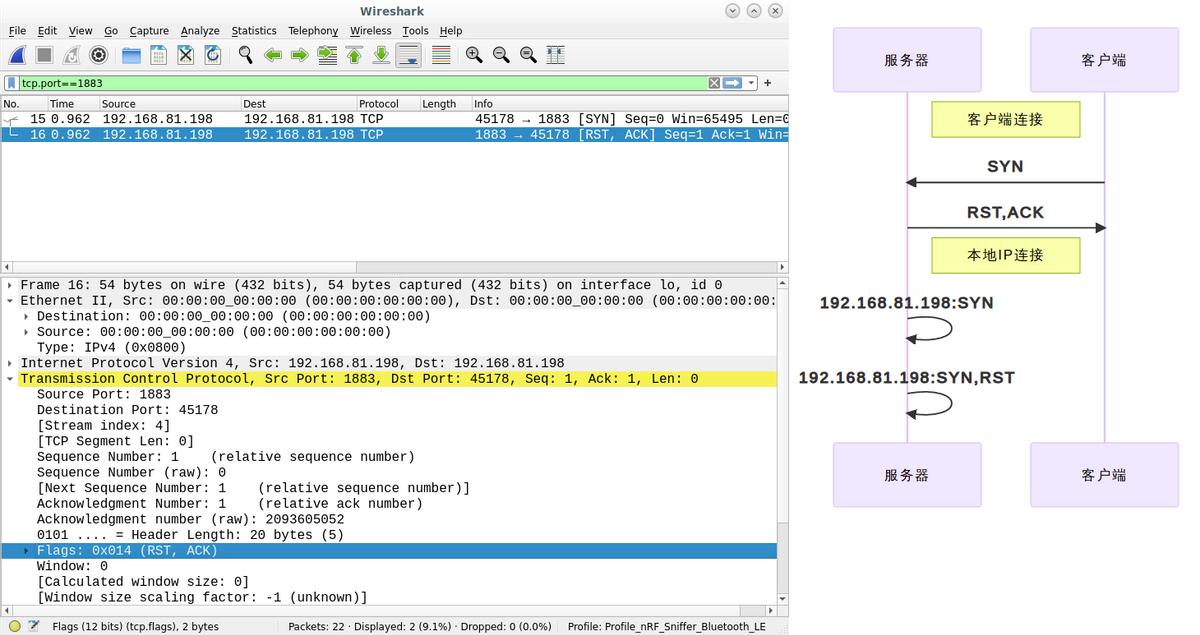Clear the display filter text

tap(714, 83)
